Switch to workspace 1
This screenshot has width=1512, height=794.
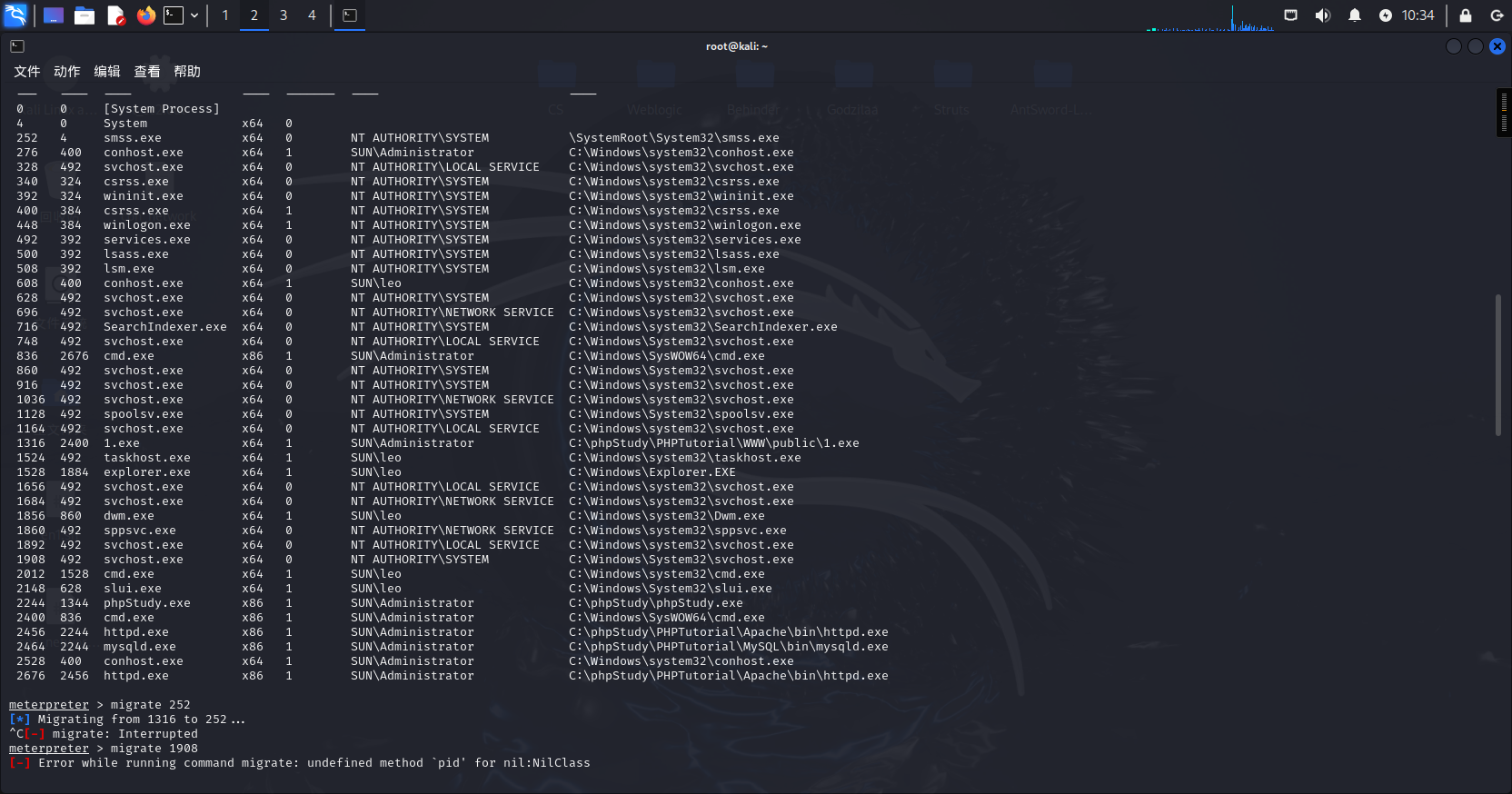tap(225, 15)
